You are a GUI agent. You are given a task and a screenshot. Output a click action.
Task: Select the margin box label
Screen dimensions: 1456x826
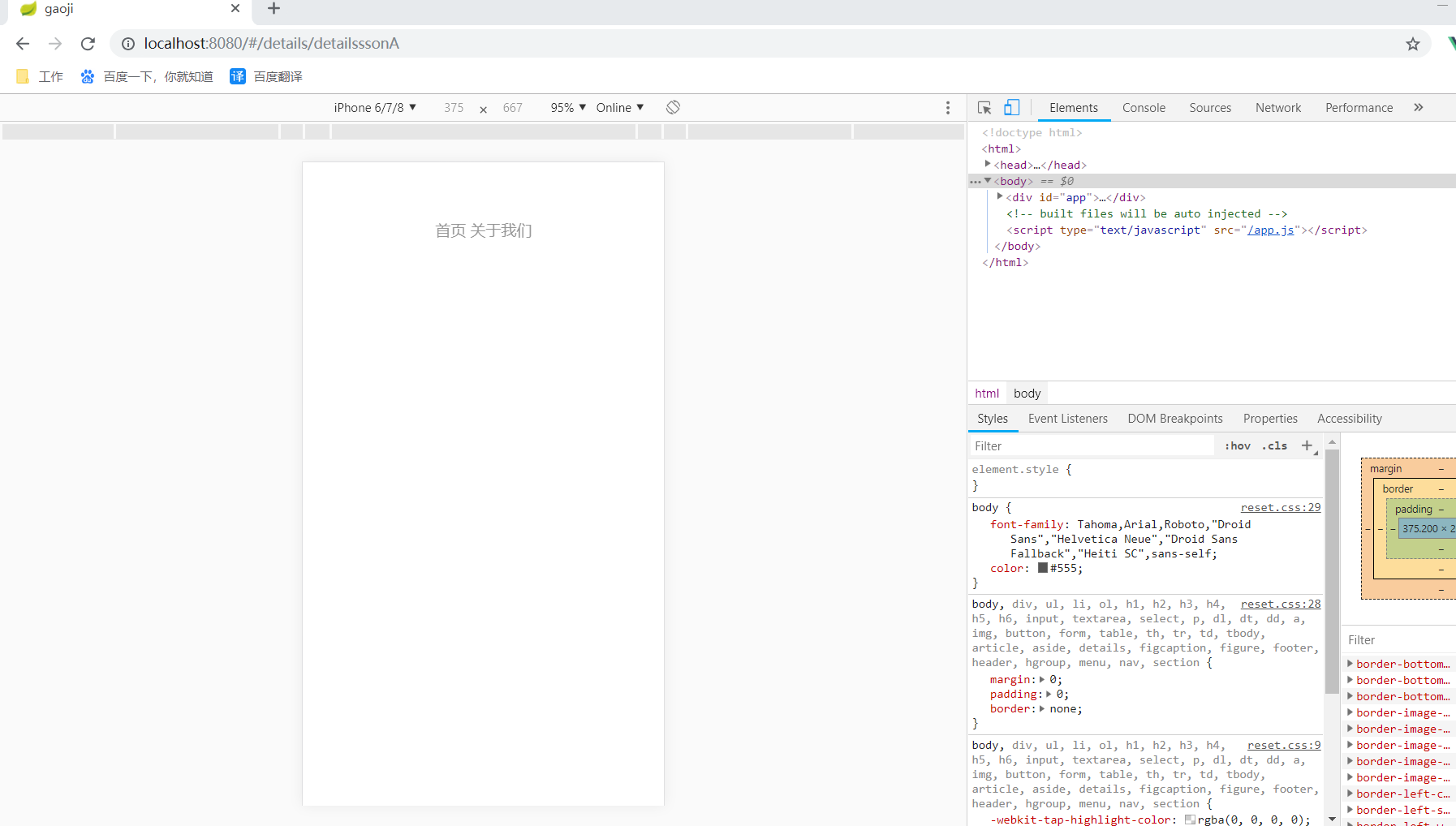tap(1385, 469)
